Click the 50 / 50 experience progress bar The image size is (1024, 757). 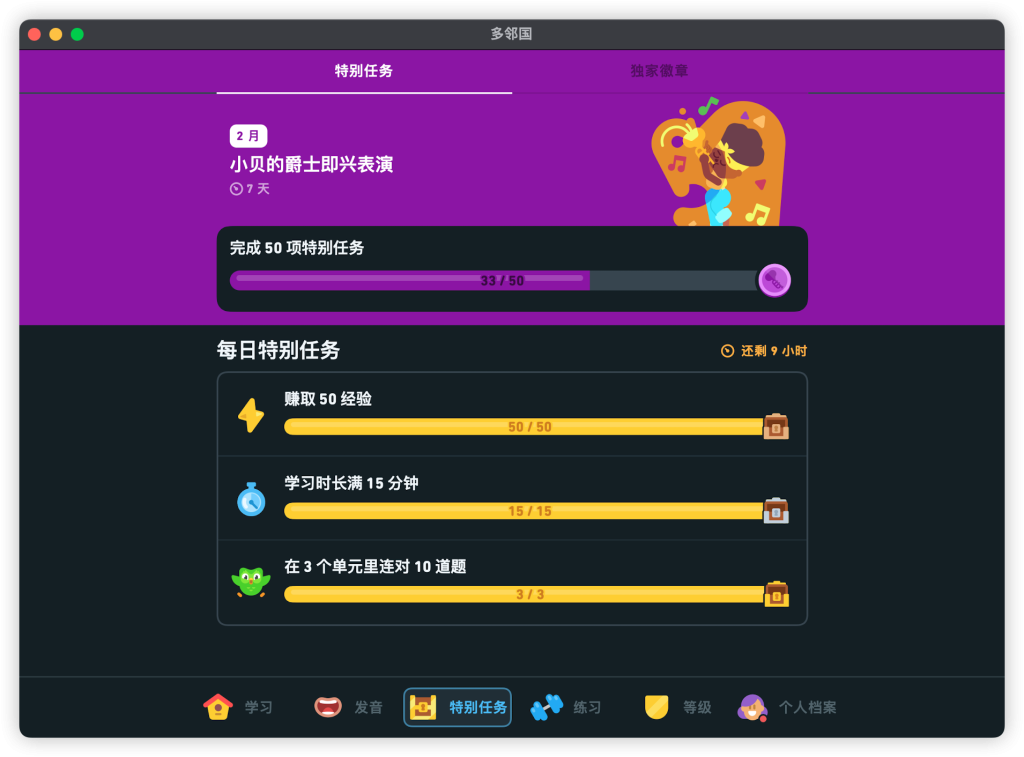click(x=524, y=427)
